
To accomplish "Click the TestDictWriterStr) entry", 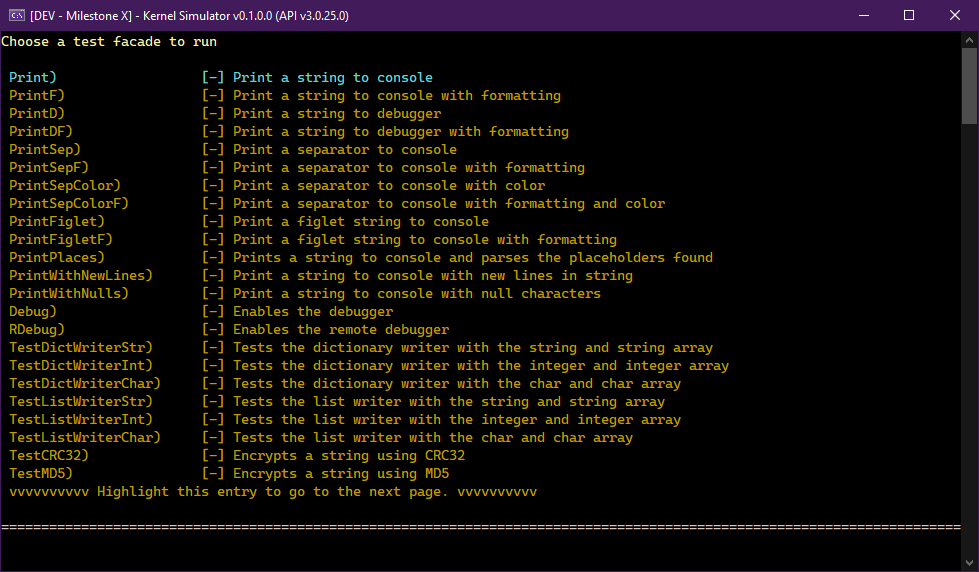I will point(81,348).
